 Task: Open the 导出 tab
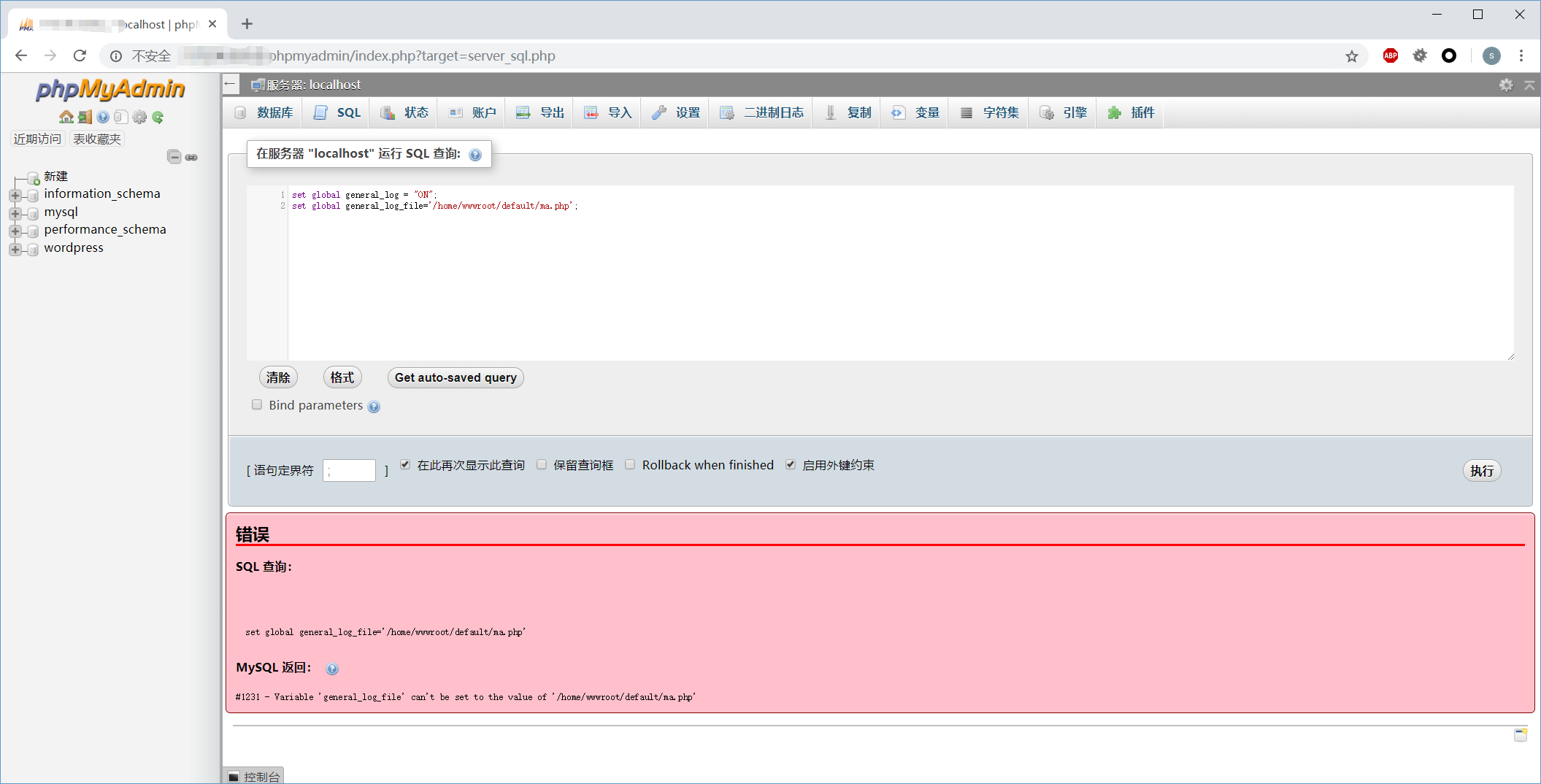[540, 112]
